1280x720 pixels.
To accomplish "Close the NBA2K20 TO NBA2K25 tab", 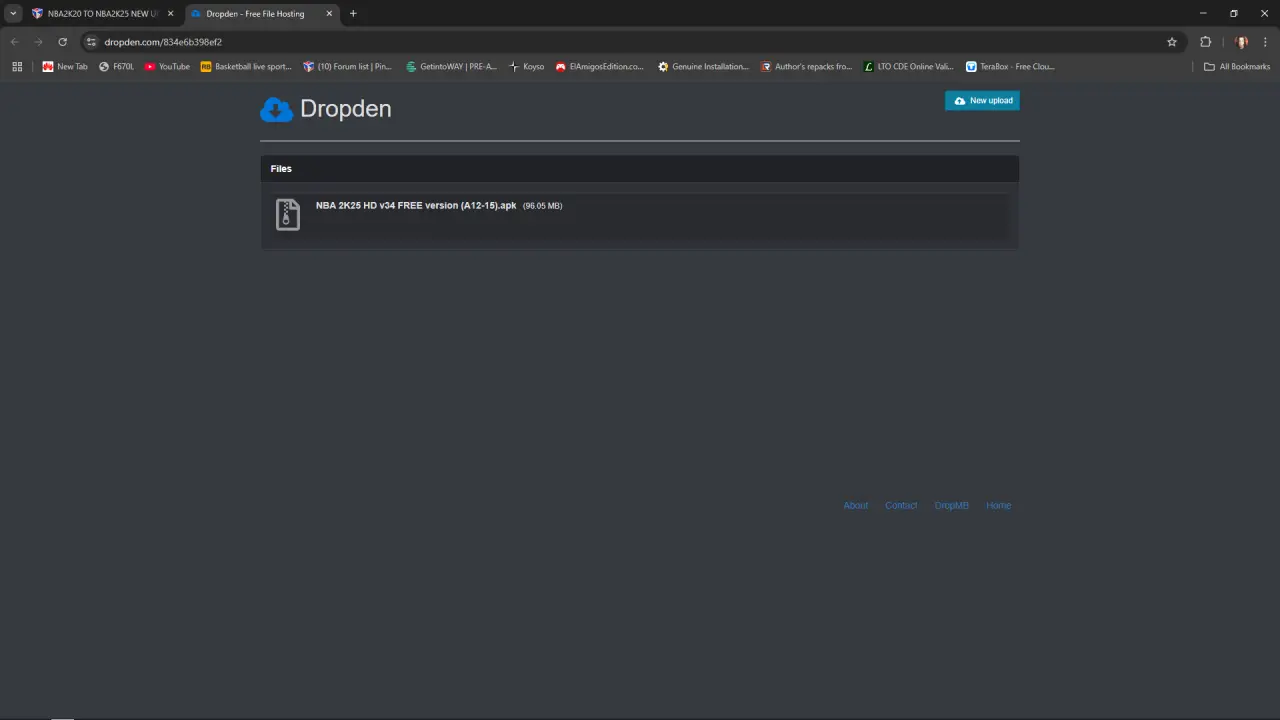I will (170, 14).
